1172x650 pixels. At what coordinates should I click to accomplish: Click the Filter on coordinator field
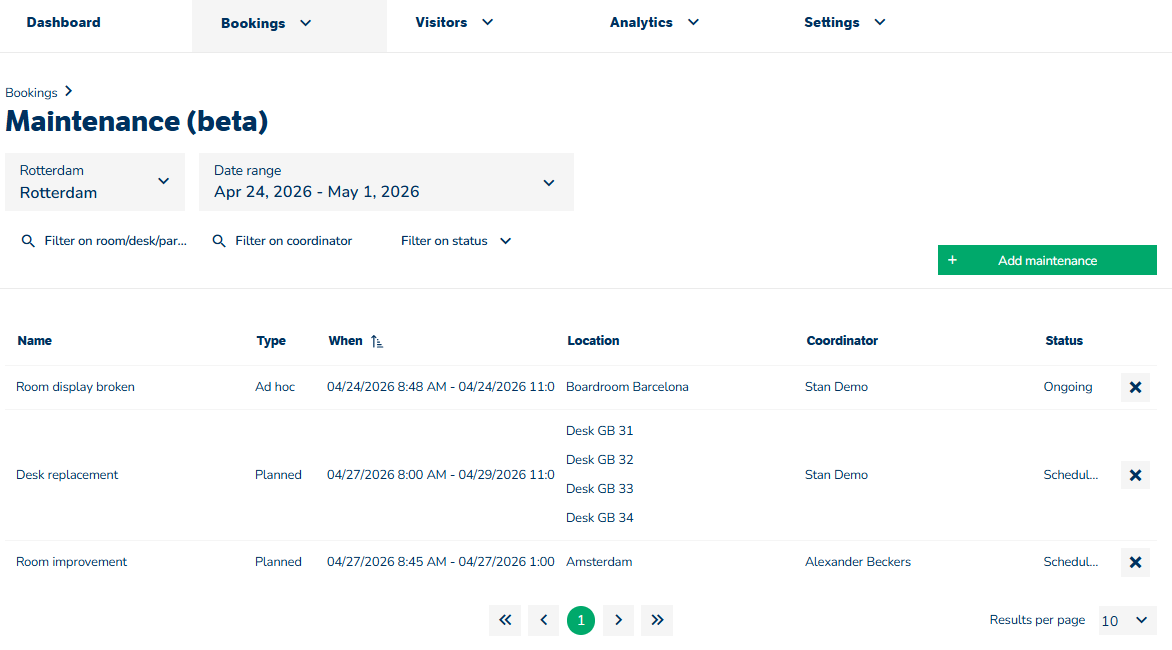pos(293,241)
